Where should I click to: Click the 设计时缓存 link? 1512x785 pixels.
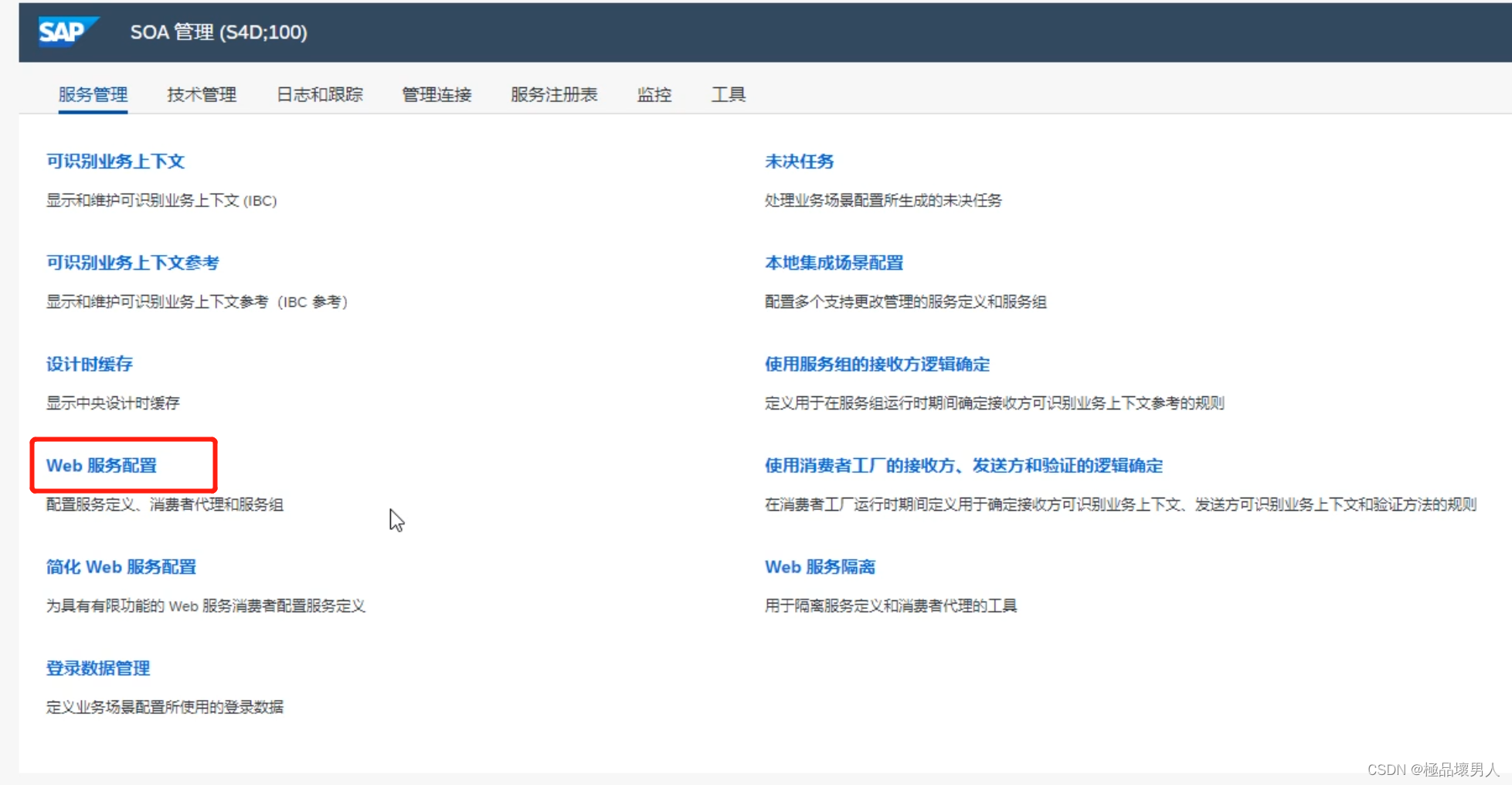pos(89,364)
